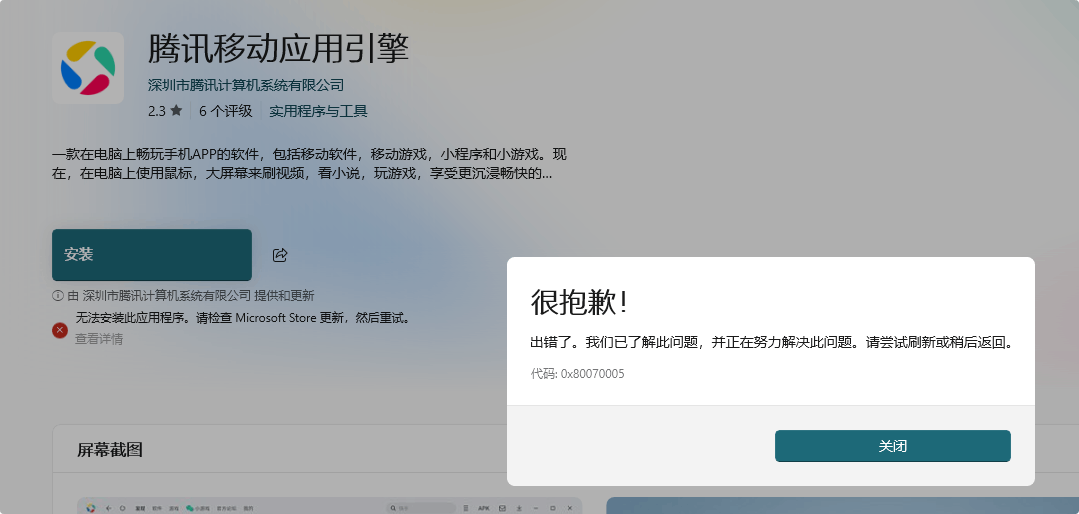The width and height of the screenshot is (1079, 514).
Task: Click the share icon beside 安装
Action: [280, 255]
